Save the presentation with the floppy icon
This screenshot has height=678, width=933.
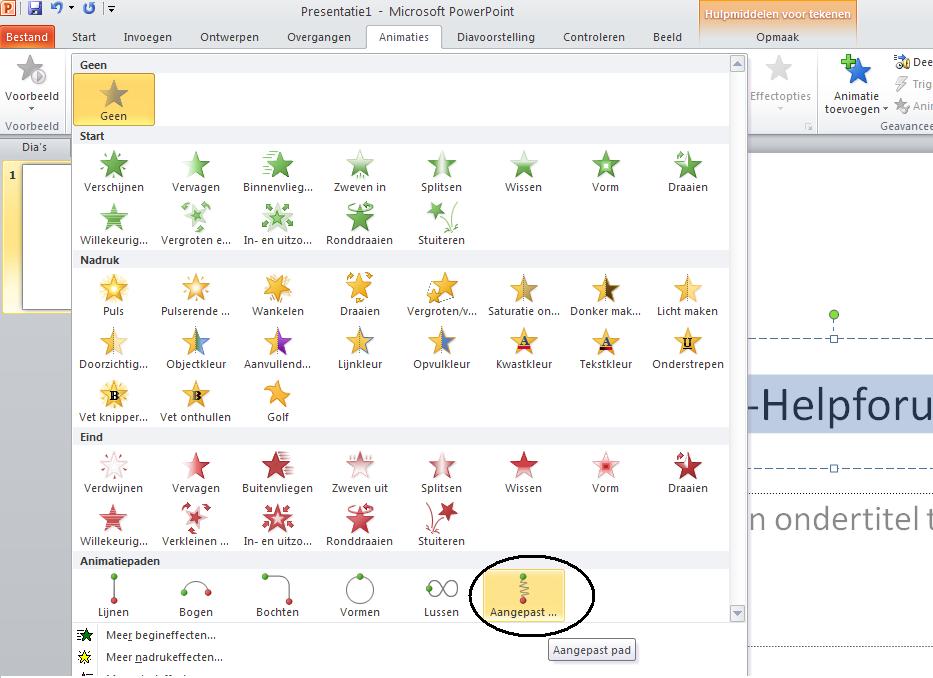tap(35, 8)
